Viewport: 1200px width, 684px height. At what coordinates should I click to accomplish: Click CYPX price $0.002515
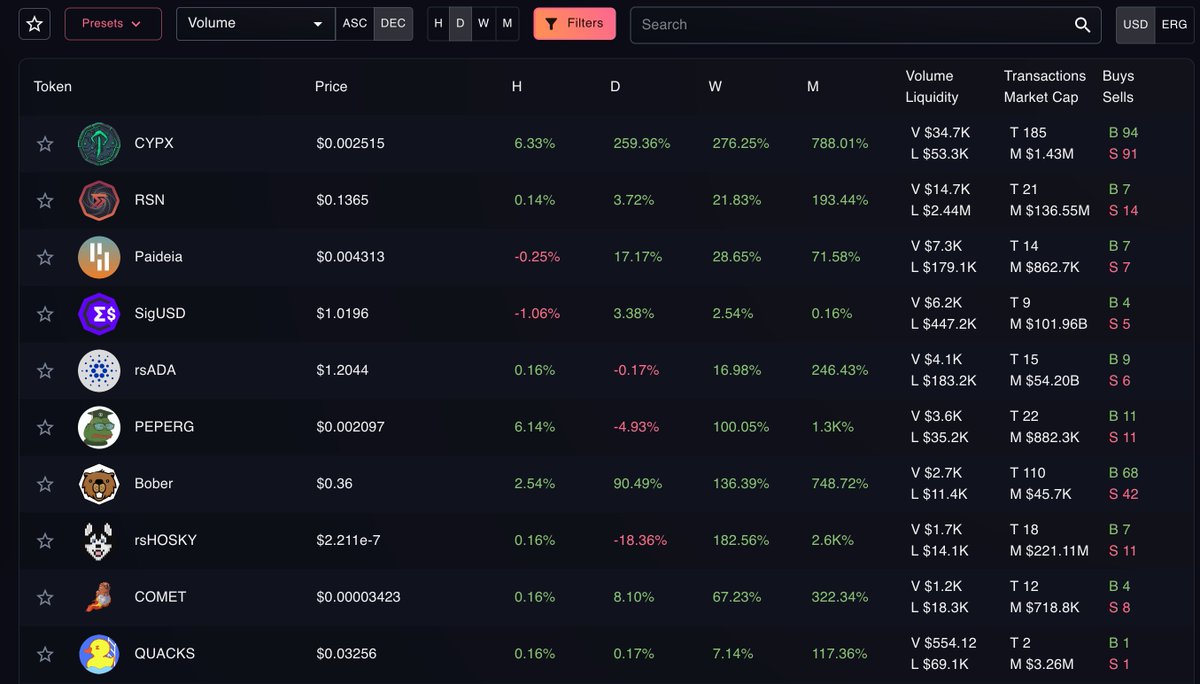tap(350, 143)
